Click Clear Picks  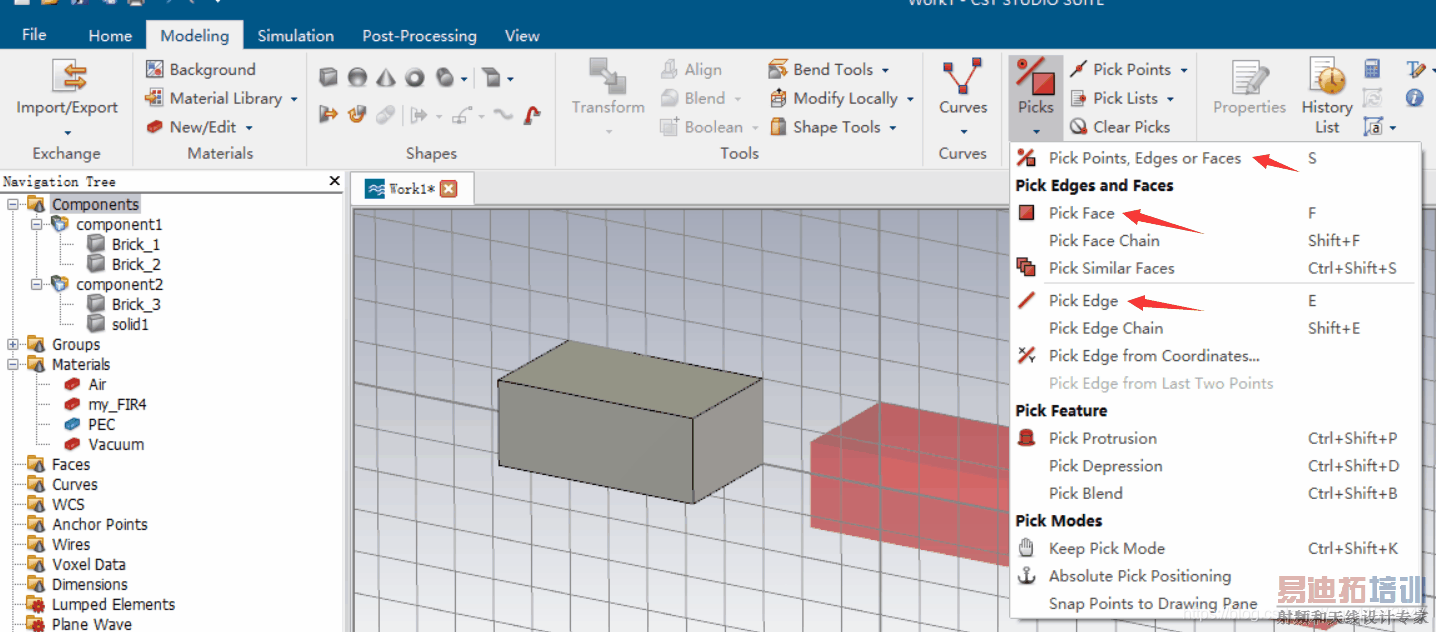(x=1119, y=127)
